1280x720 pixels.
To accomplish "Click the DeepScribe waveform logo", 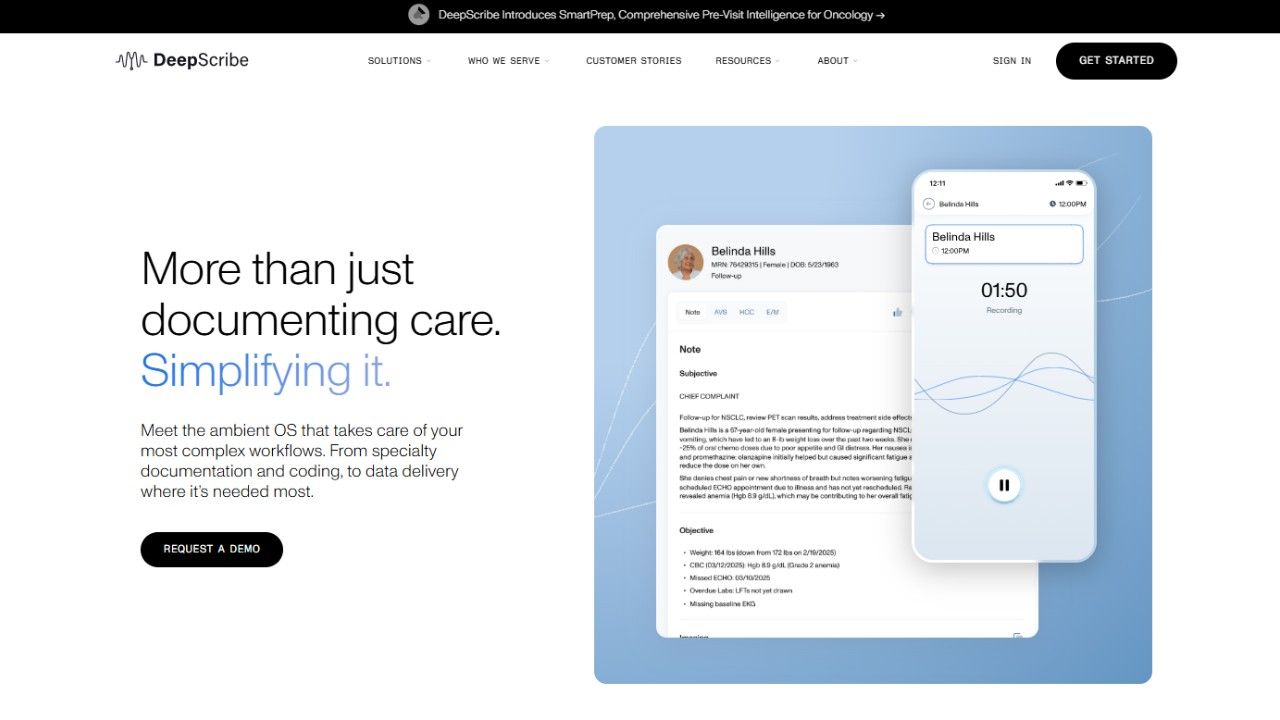I will (131, 60).
